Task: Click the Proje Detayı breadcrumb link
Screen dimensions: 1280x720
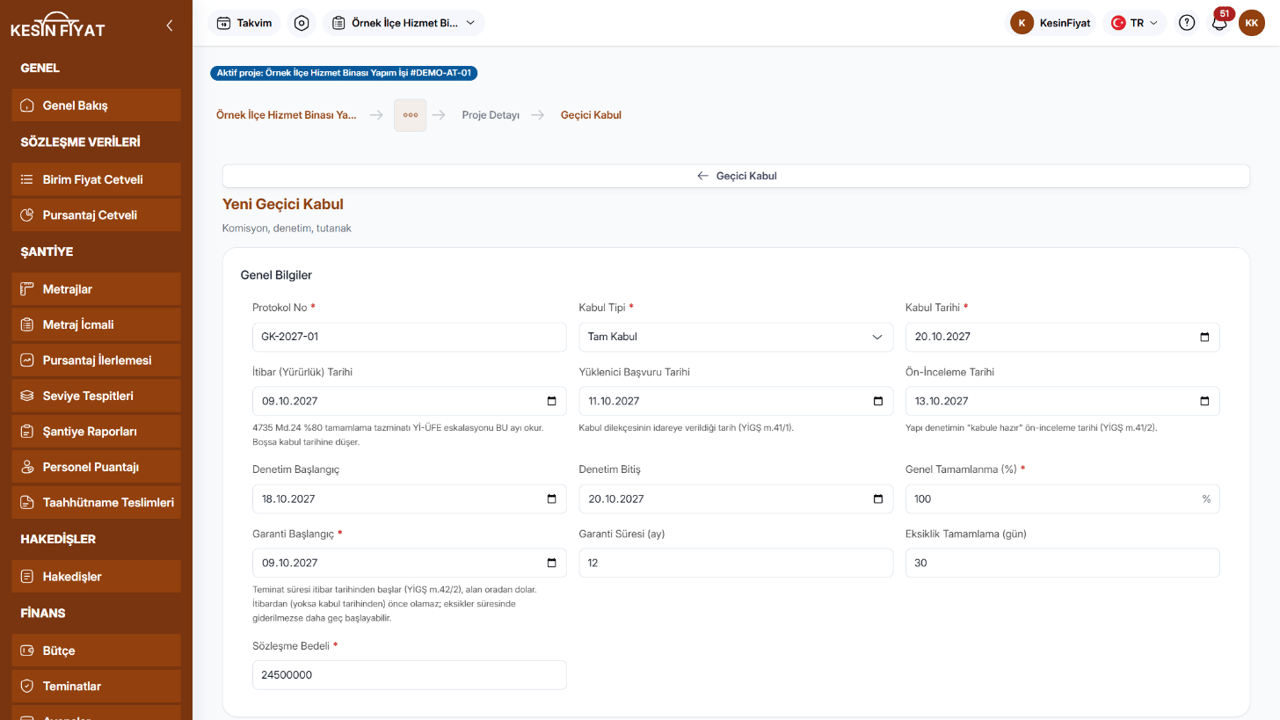Action: point(490,115)
